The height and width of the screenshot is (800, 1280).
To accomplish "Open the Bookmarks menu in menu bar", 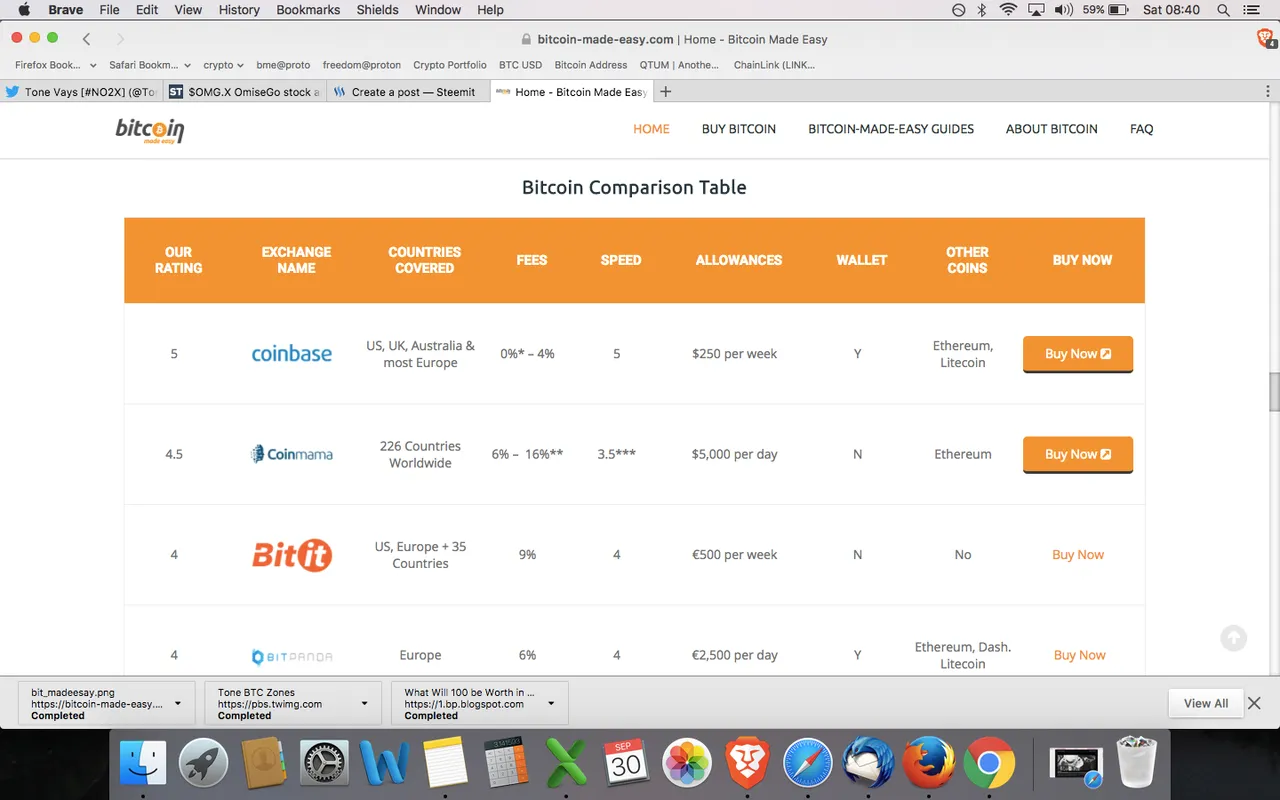I will pos(308,10).
